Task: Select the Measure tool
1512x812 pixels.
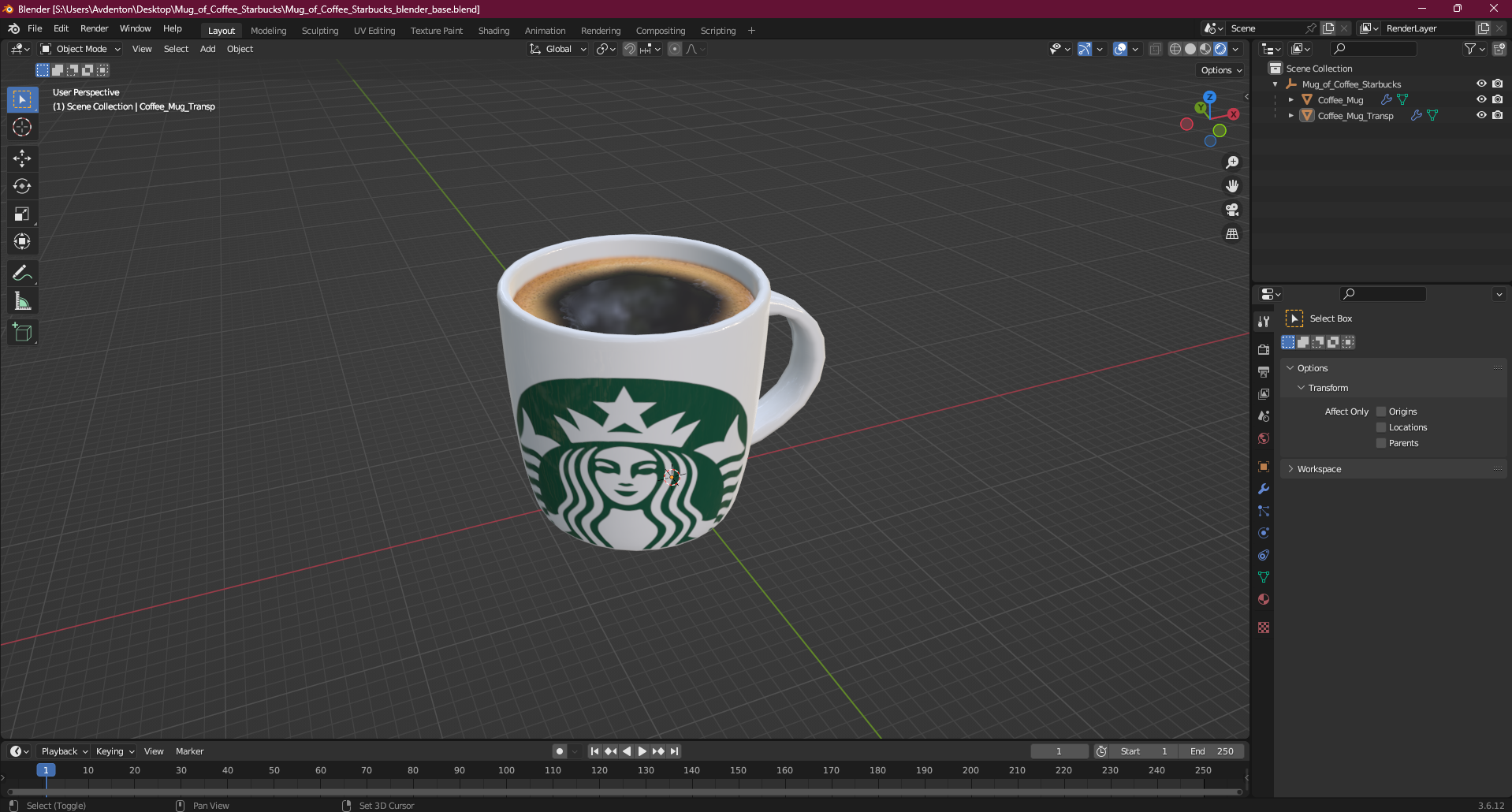Action: 22,301
